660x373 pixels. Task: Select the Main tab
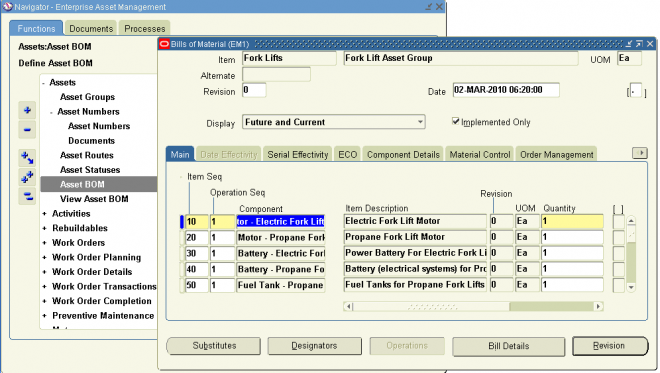tap(180, 155)
